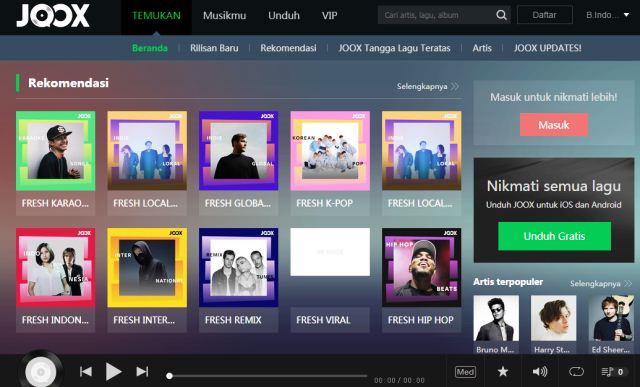Click the green Unduh Gratis button
This screenshot has height=387, width=640.
pyautogui.click(x=554, y=236)
